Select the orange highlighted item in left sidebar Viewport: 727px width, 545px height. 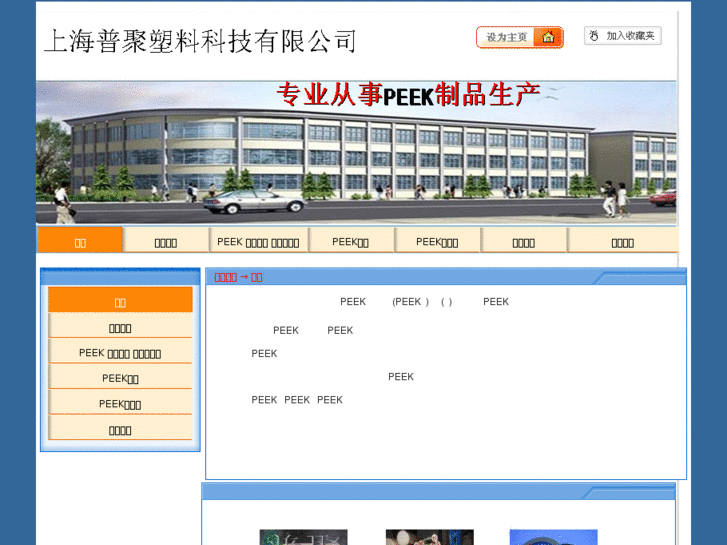tap(120, 300)
